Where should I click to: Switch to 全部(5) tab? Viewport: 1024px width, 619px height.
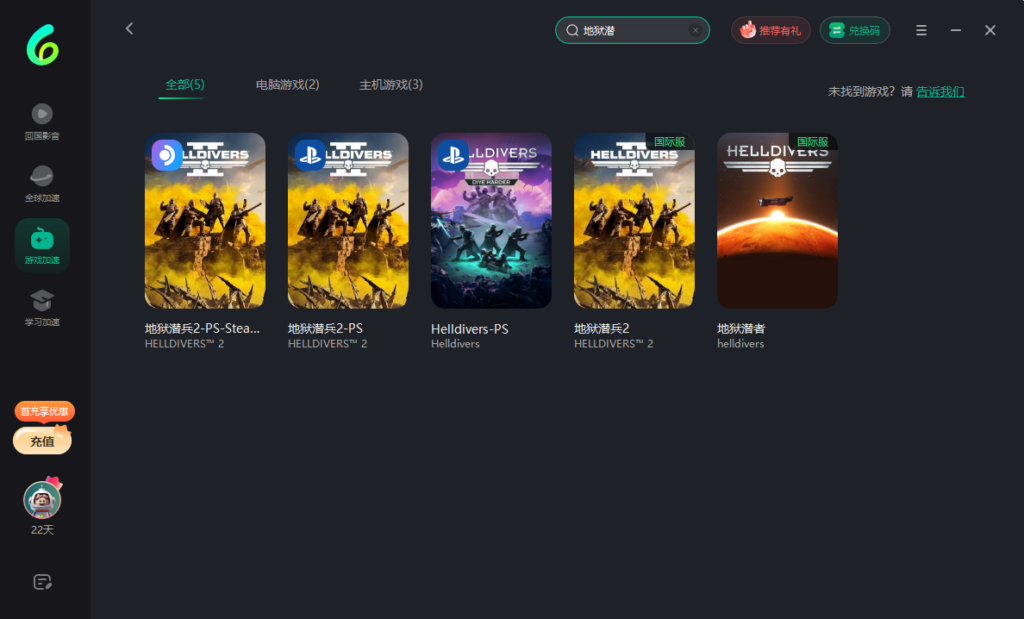(x=185, y=85)
